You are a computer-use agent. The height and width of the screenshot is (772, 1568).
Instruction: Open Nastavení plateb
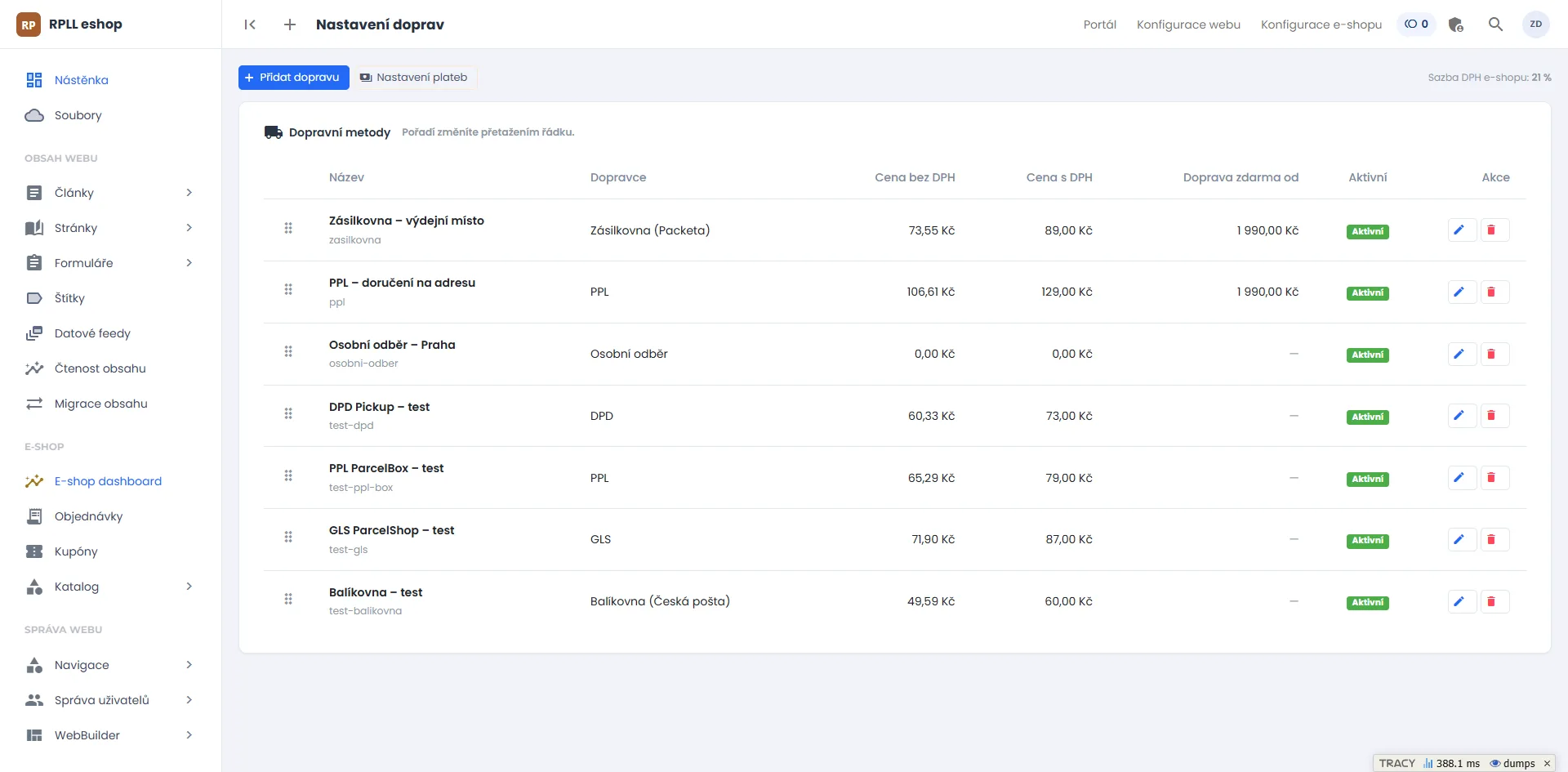(x=415, y=78)
